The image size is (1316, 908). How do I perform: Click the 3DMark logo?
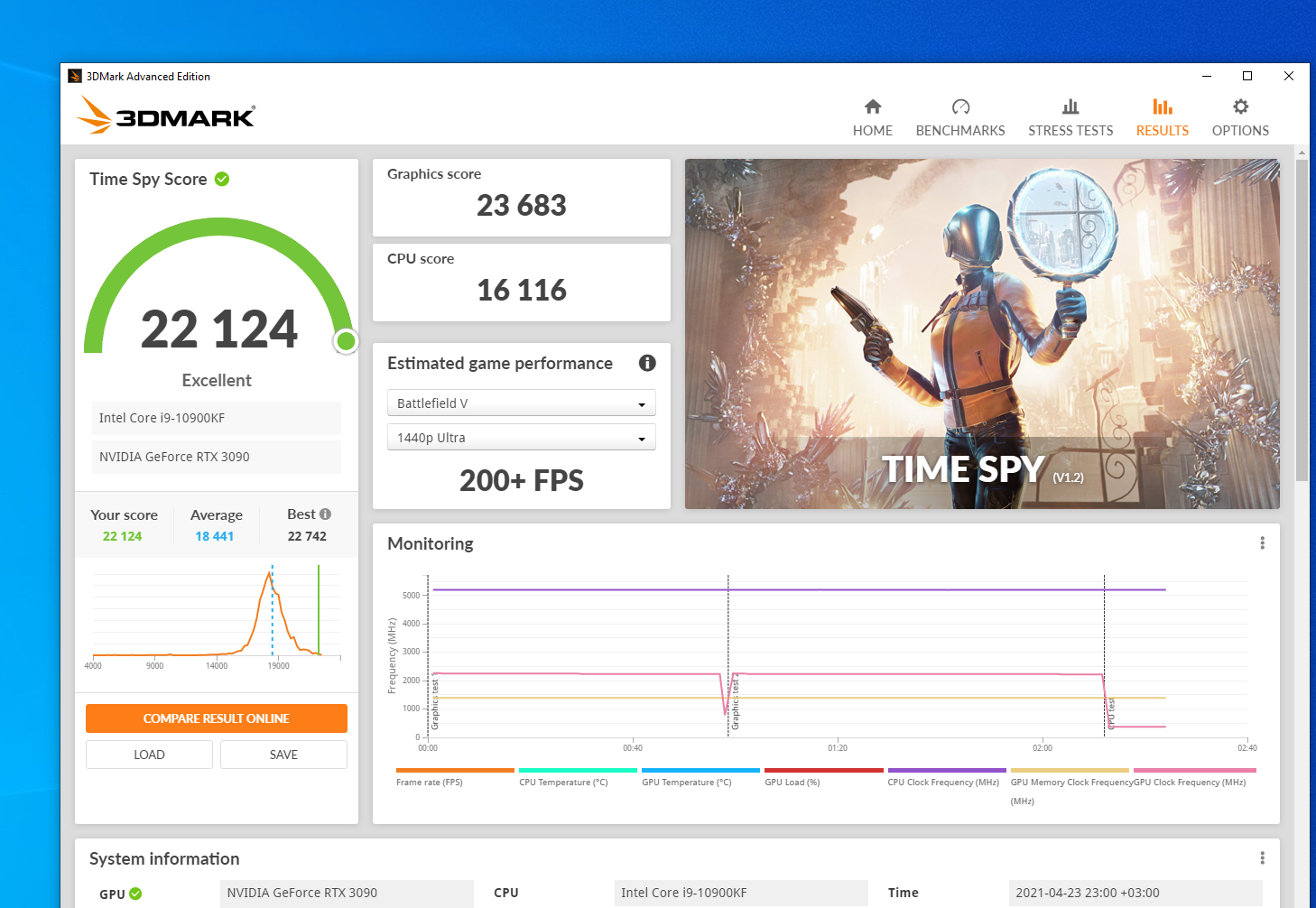(165, 116)
